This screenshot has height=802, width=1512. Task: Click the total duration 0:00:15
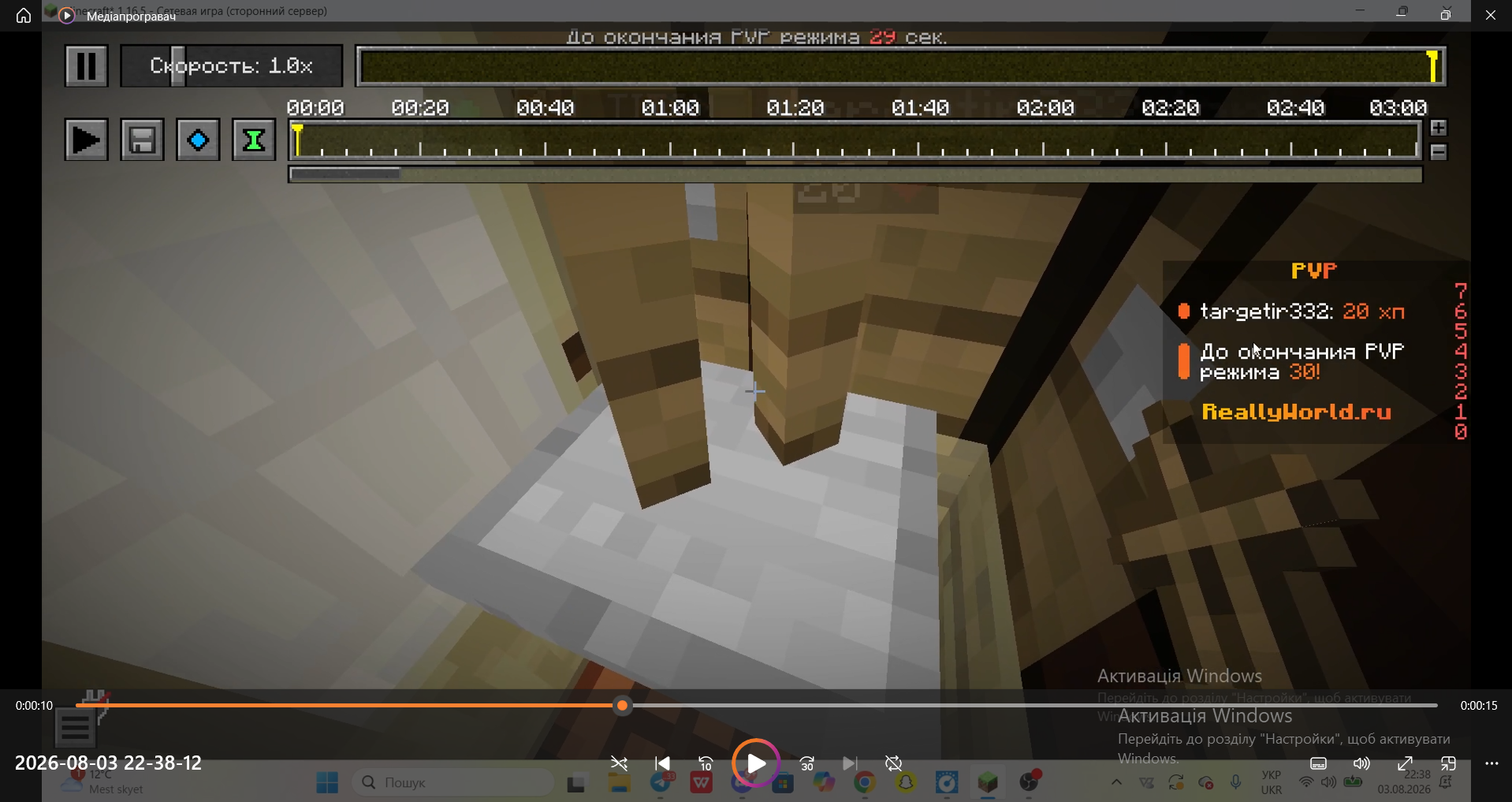point(1479,706)
